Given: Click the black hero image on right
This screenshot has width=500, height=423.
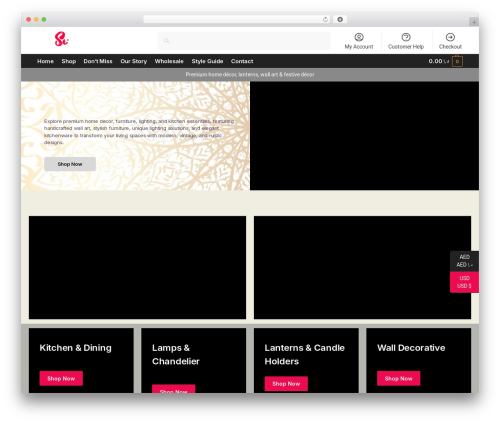Looking at the screenshot, I should tap(364, 136).
